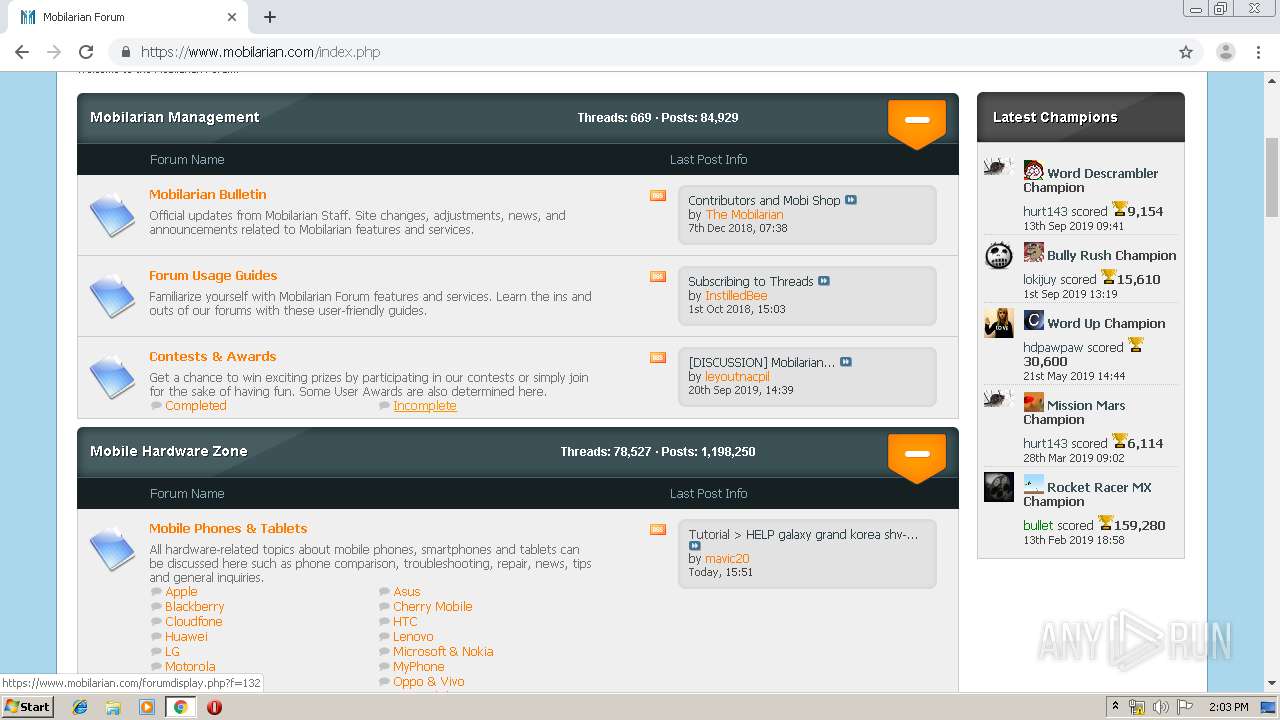Click the Word Descrambler game icon
This screenshot has width=1280, height=720.
point(1034,171)
